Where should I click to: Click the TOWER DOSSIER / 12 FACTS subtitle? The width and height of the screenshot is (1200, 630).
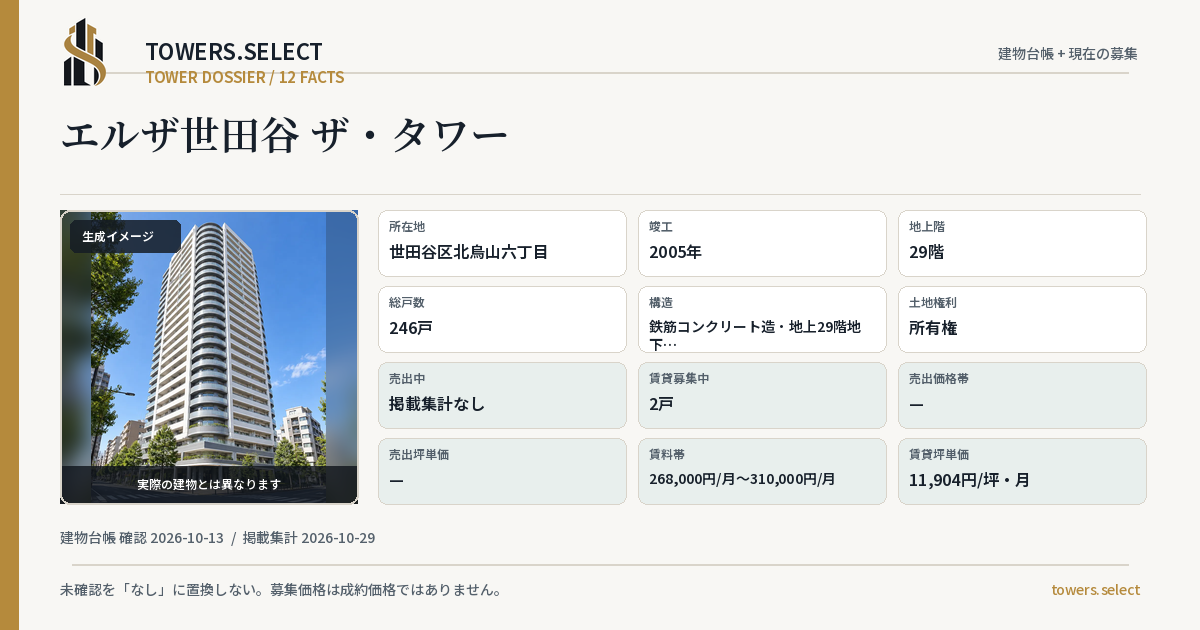click(x=245, y=77)
